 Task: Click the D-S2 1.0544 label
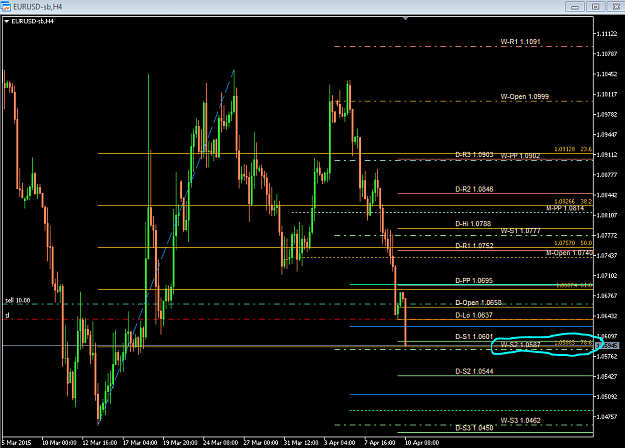click(x=474, y=371)
